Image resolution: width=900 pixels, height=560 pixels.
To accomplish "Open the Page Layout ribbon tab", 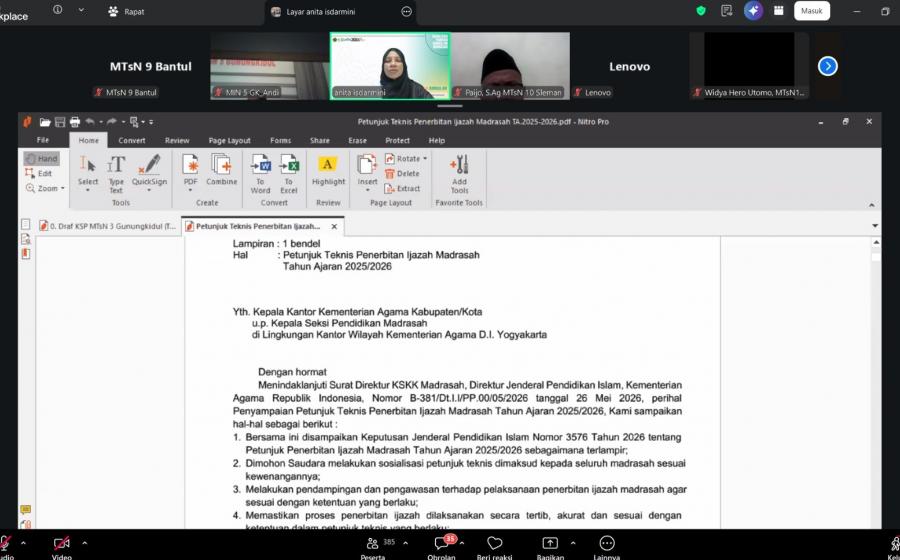I will coord(230,140).
